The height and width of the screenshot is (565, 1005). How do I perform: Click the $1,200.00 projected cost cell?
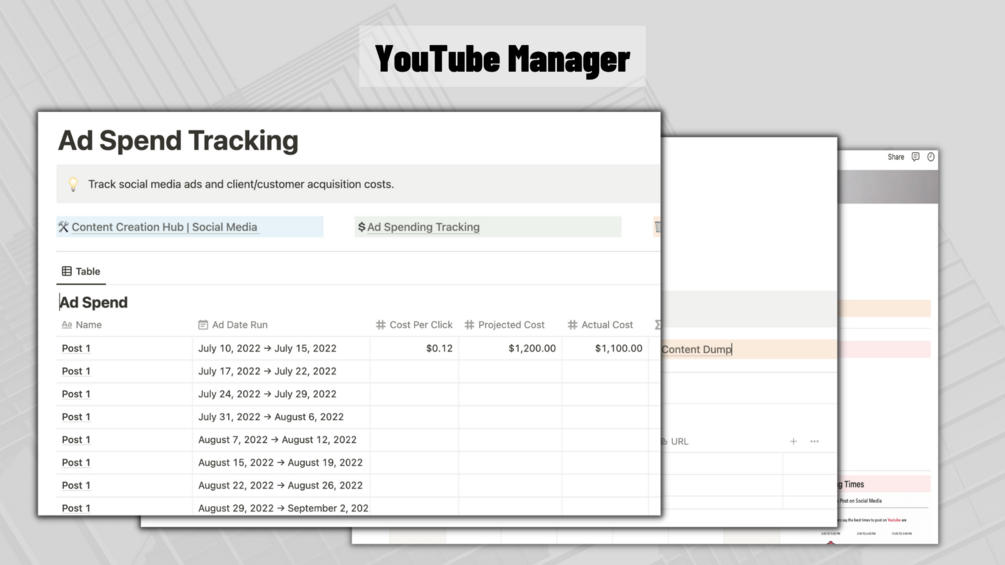pyautogui.click(x=510, y=348)
